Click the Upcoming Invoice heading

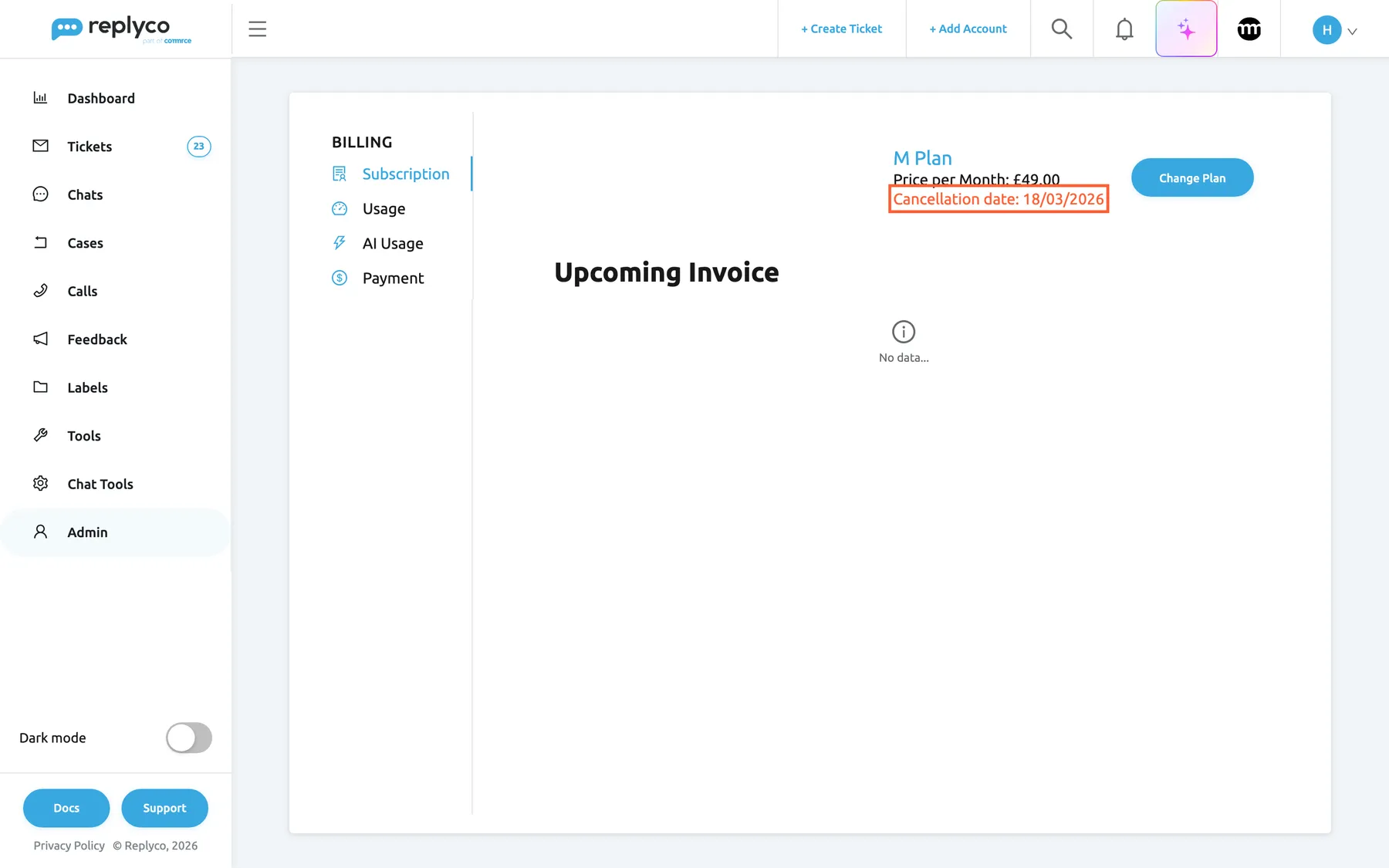pyautogui.click(x=667, y=272)
